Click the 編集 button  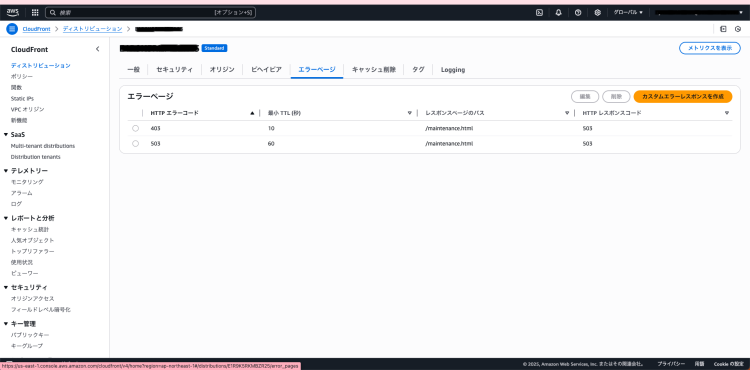click(585, 97)
